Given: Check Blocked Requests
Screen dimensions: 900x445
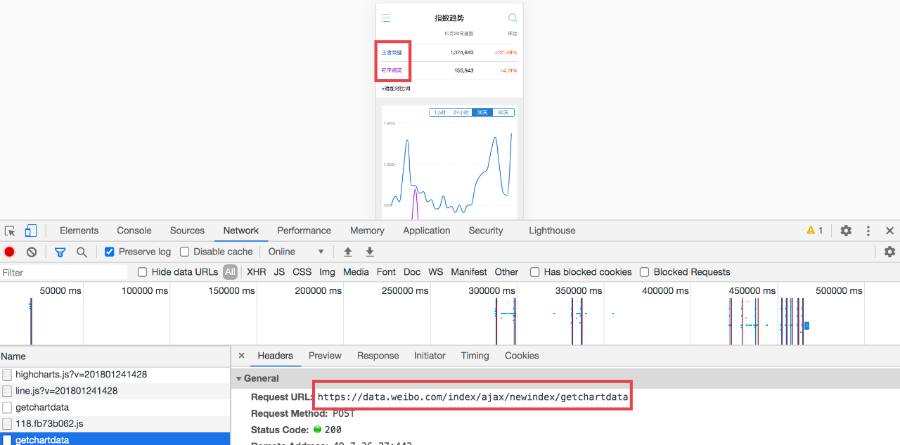Looking at the screenshot, I should [645, 272].
